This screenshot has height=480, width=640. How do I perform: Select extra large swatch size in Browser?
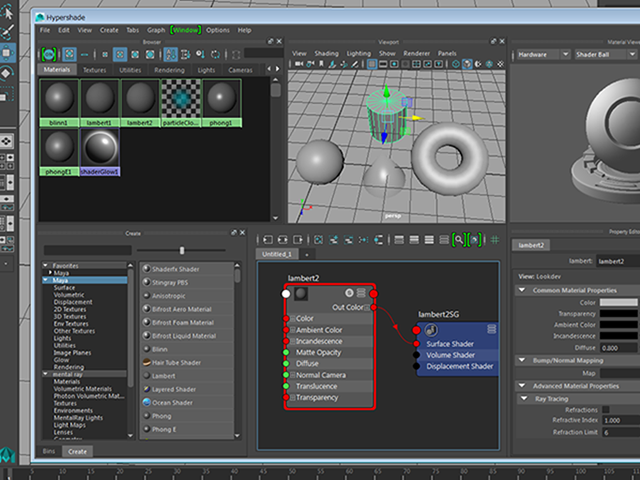150,54
